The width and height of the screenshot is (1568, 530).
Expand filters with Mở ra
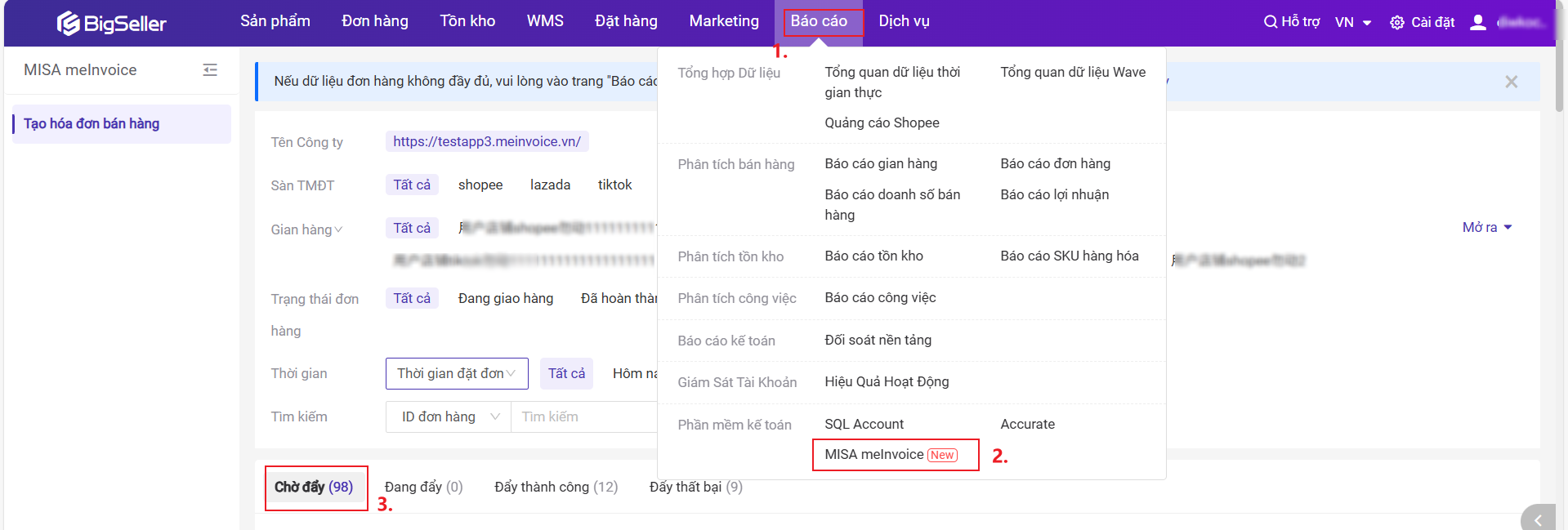[1486, 228]
